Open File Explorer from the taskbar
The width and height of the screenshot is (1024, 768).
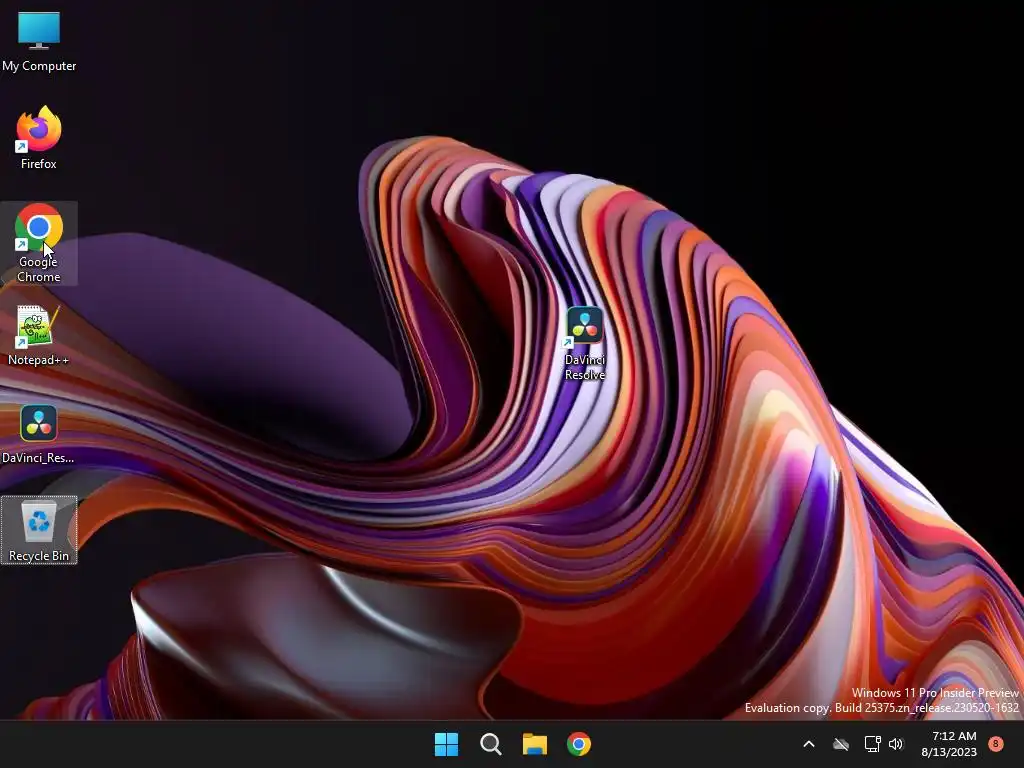coord(534,744)
